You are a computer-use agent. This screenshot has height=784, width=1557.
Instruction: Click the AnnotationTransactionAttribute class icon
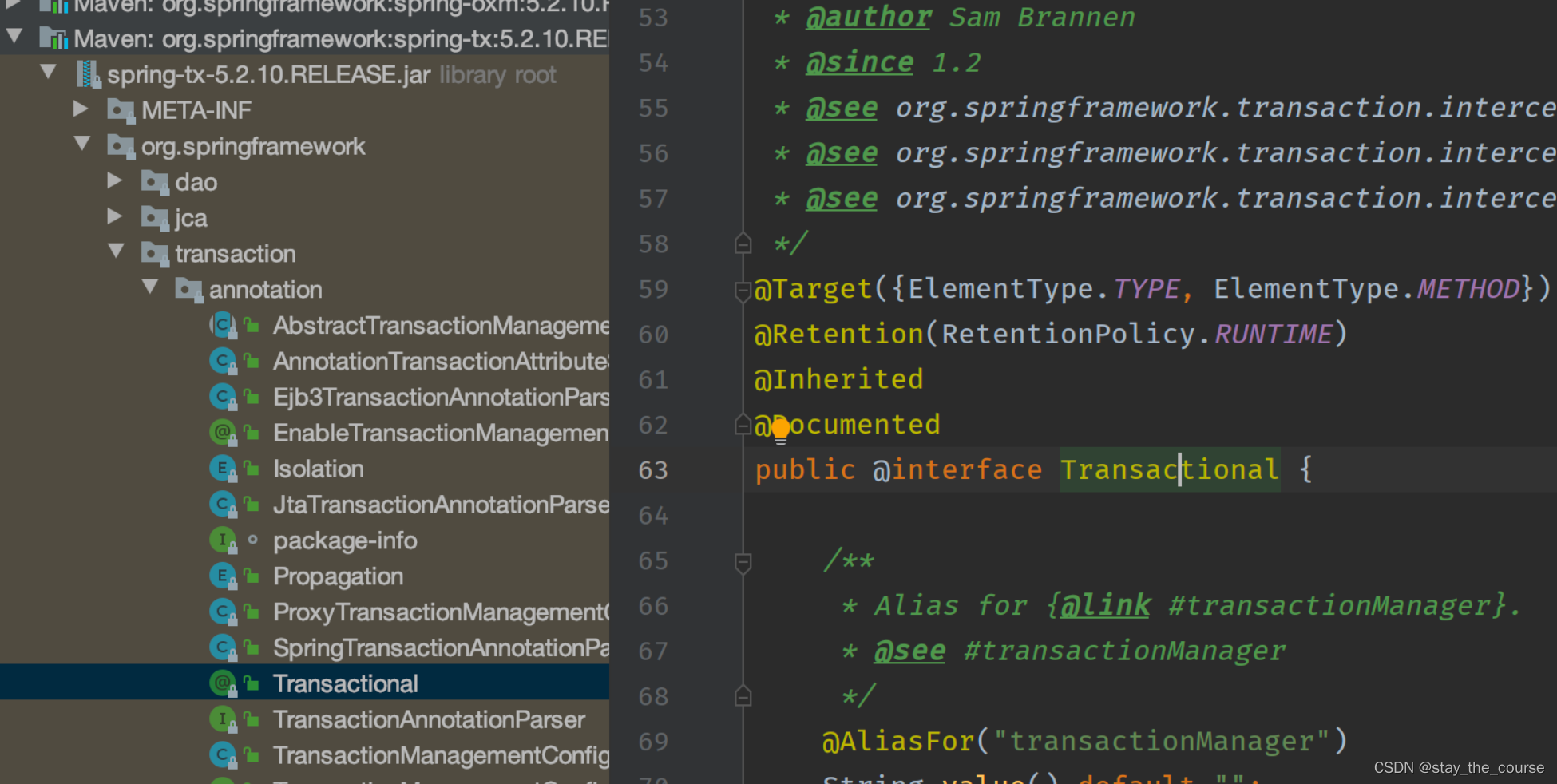[224, 361]
